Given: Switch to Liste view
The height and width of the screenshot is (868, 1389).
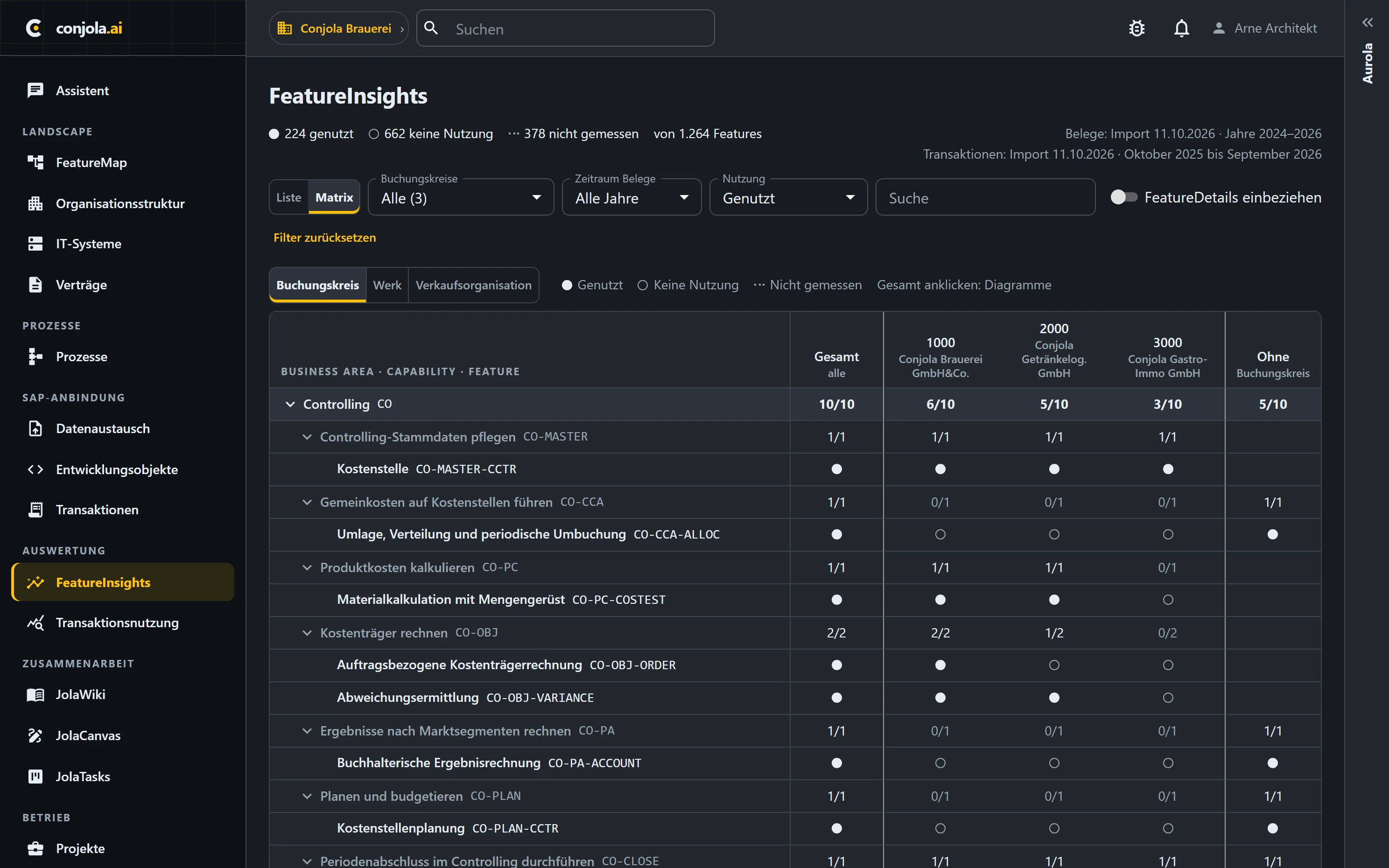Looking at the screenshot, I should tap(289, 197).
